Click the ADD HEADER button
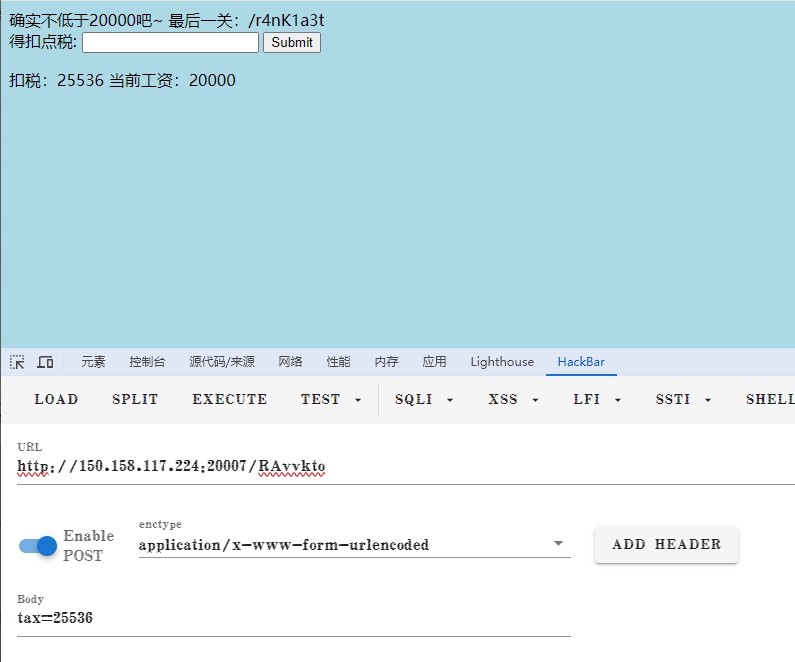This screenshot has height=662, width=795. (666, 545)
